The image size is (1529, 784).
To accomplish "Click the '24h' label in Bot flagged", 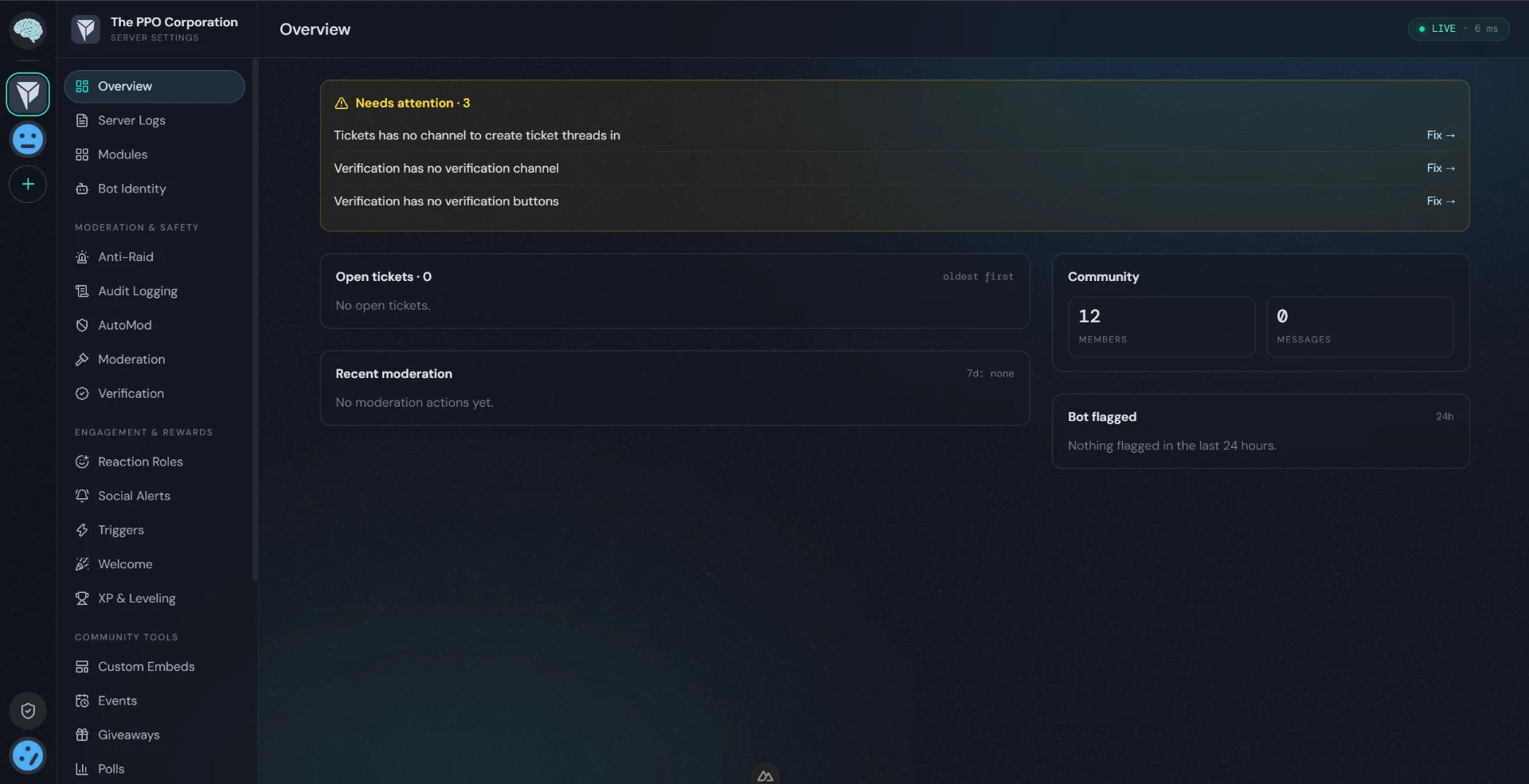I will coord(1445,417).
